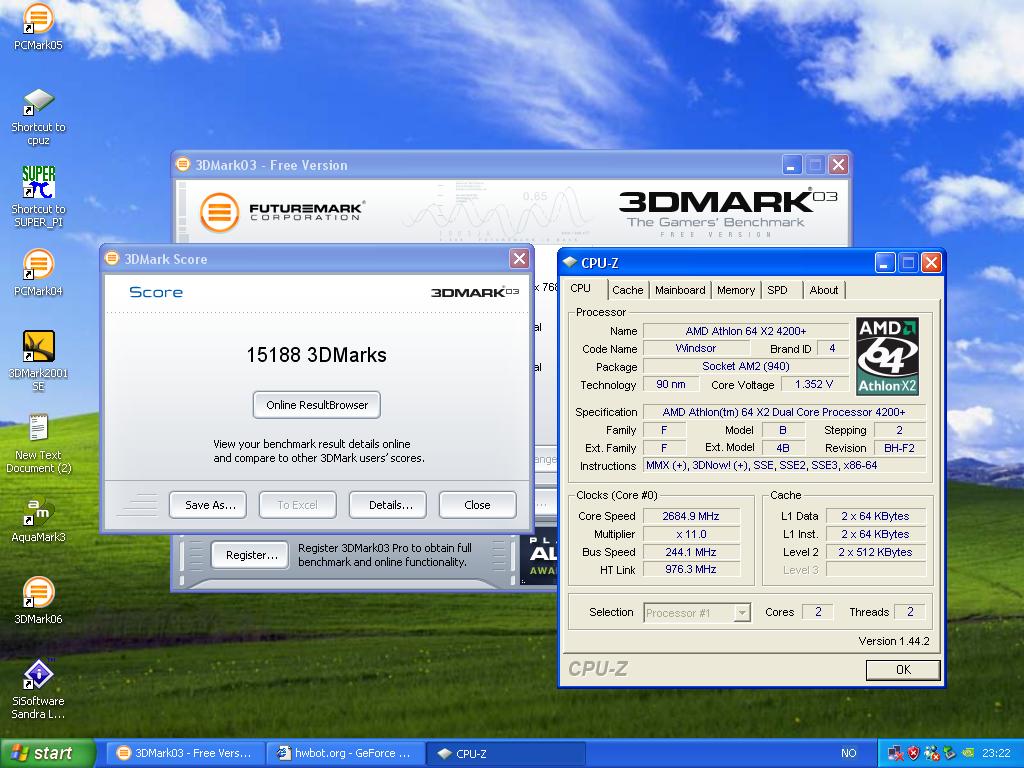Click Save As in 3DMark Score
The height and width of the screenshot is (768, 1024).
(x=208, y=505)
